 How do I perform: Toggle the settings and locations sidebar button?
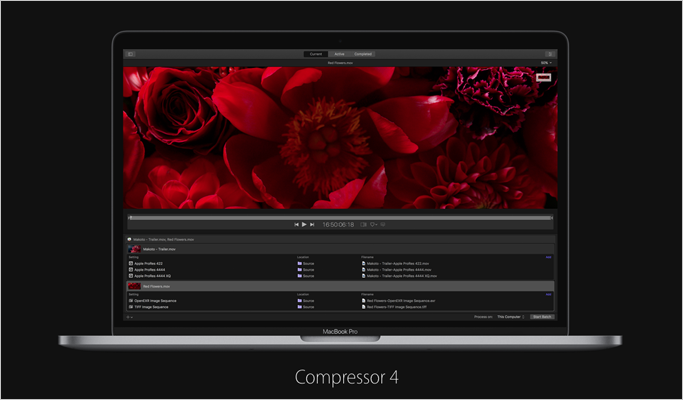pos(130,54)
